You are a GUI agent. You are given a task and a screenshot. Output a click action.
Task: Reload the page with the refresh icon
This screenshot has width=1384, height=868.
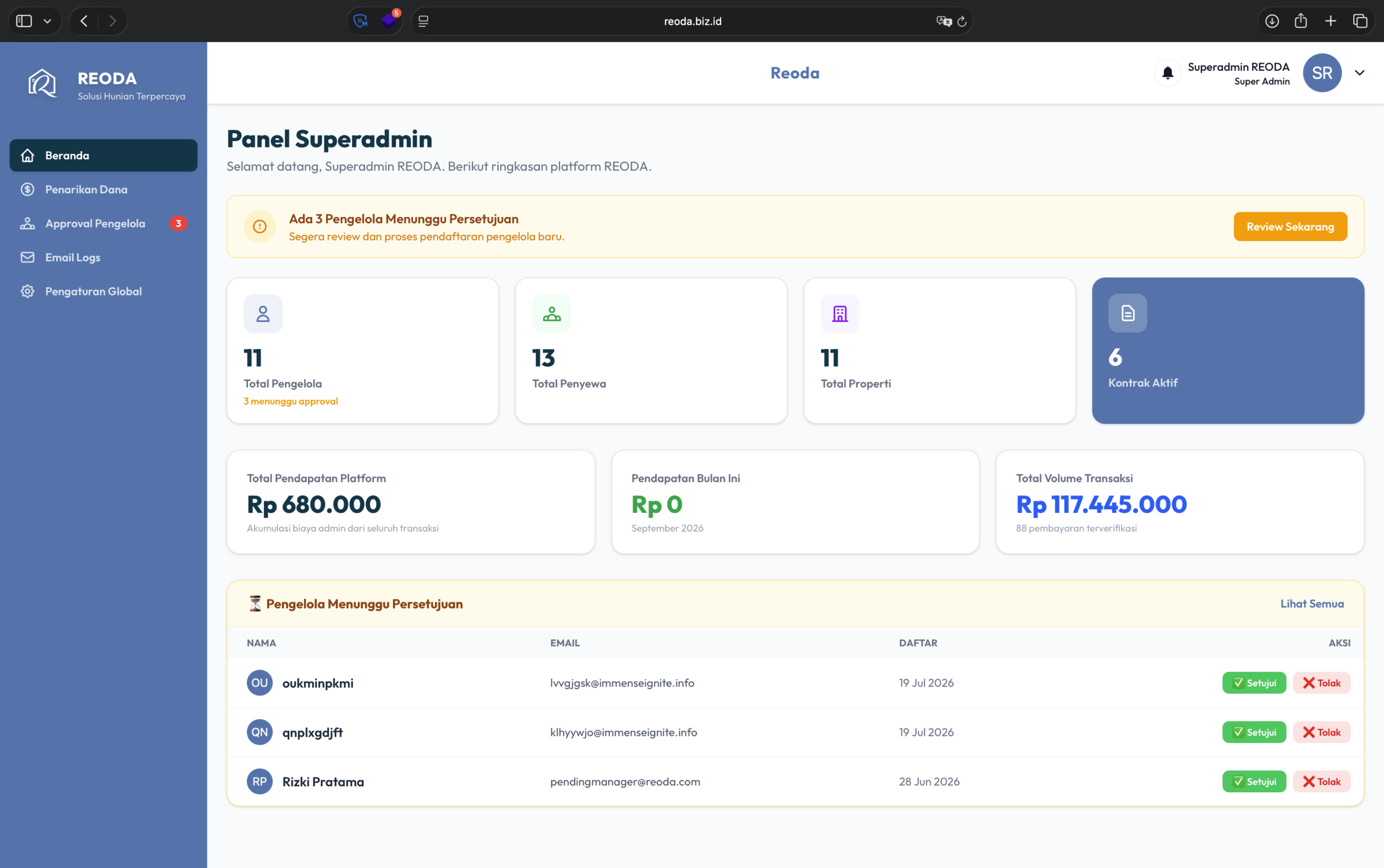962,21
